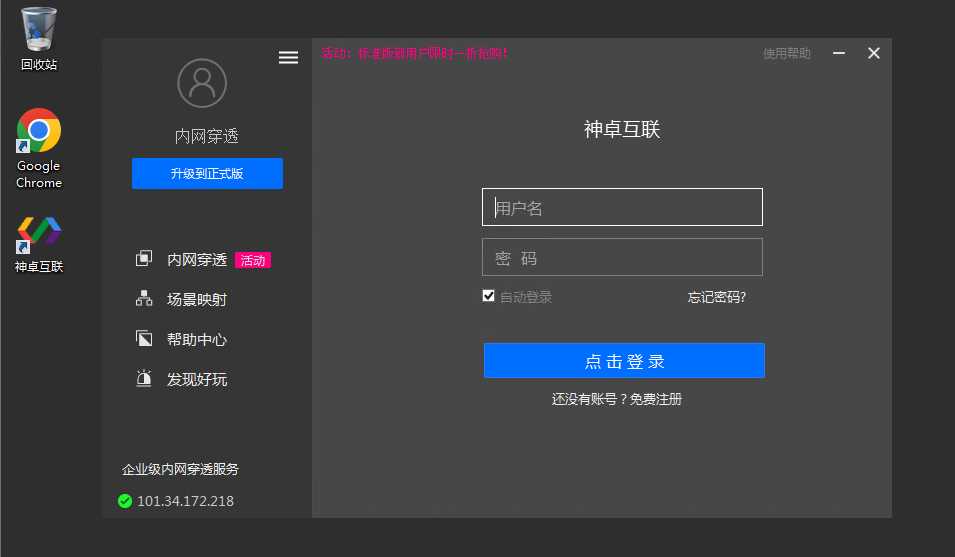
Task: Close the 神卓互联 window
Action: (874, 54)
